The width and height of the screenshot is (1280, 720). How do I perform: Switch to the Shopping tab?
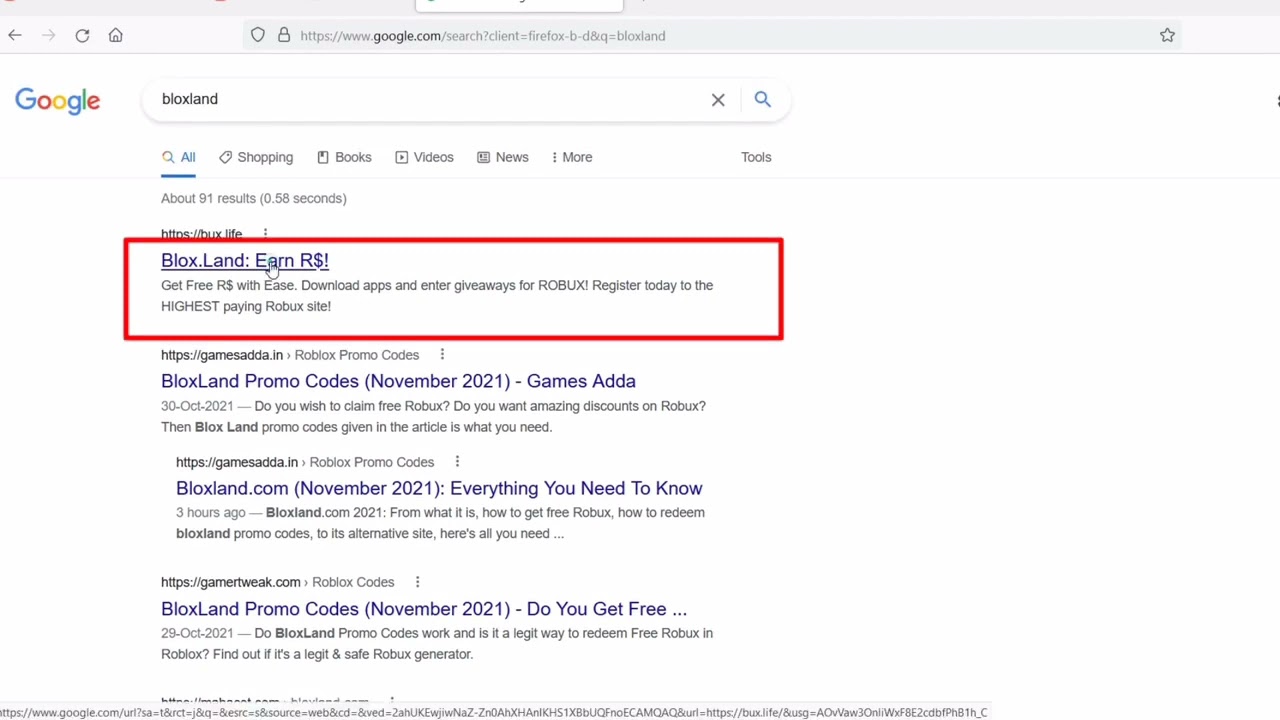coord(256,158)
